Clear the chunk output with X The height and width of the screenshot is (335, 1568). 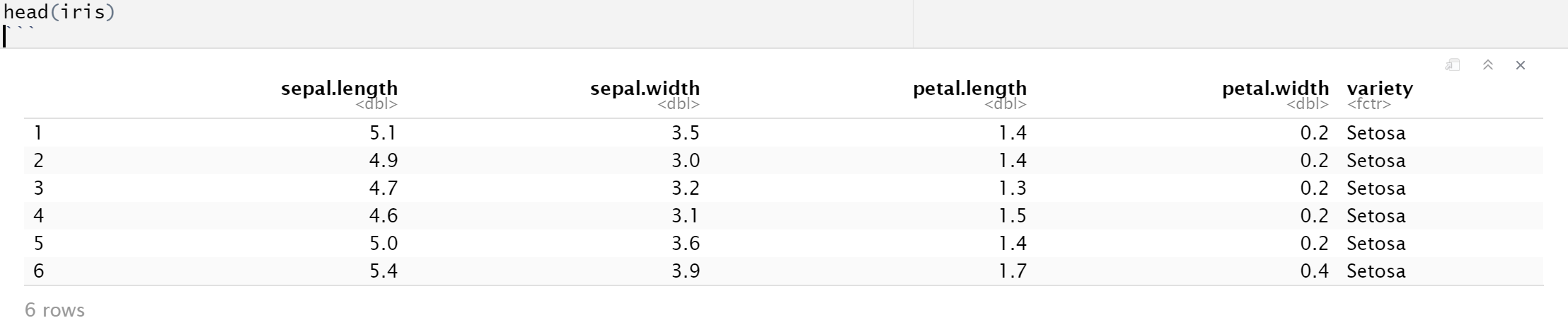pos(1521,65)
